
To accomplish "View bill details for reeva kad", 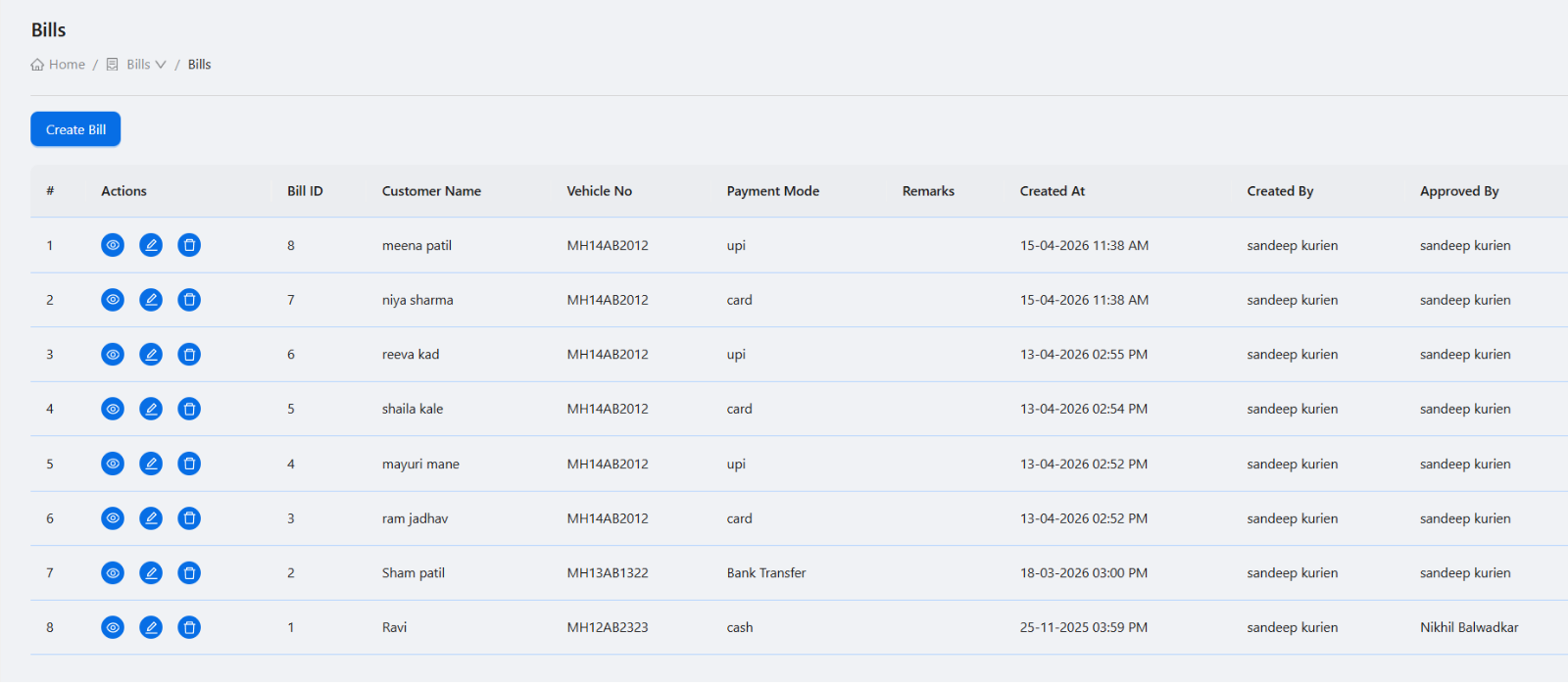I will pos(113,354).
